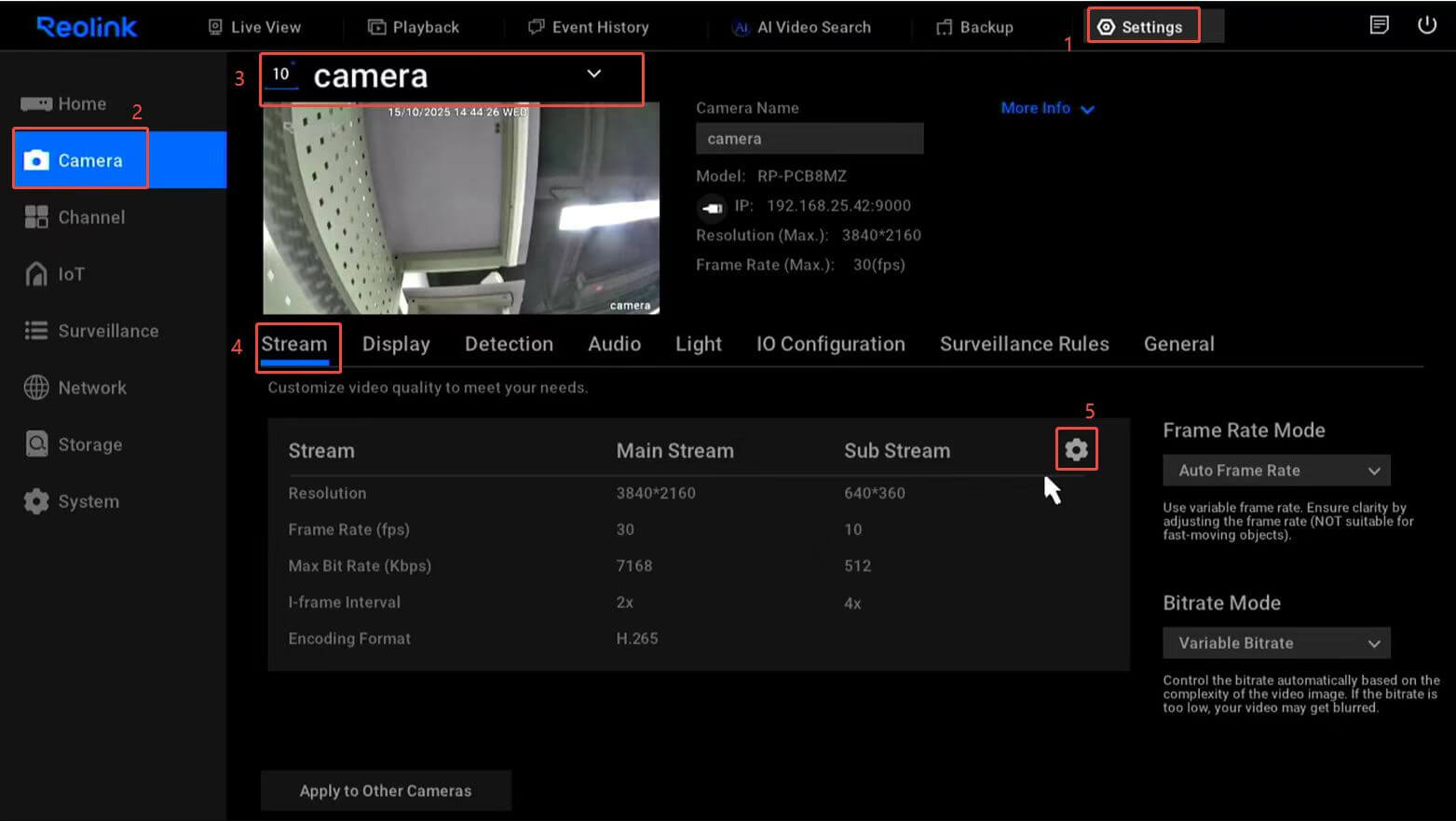This screenshot has width=1456, height=821.
Task: Click Apply to Other Cameras button
Action: [x=386, y=790]
